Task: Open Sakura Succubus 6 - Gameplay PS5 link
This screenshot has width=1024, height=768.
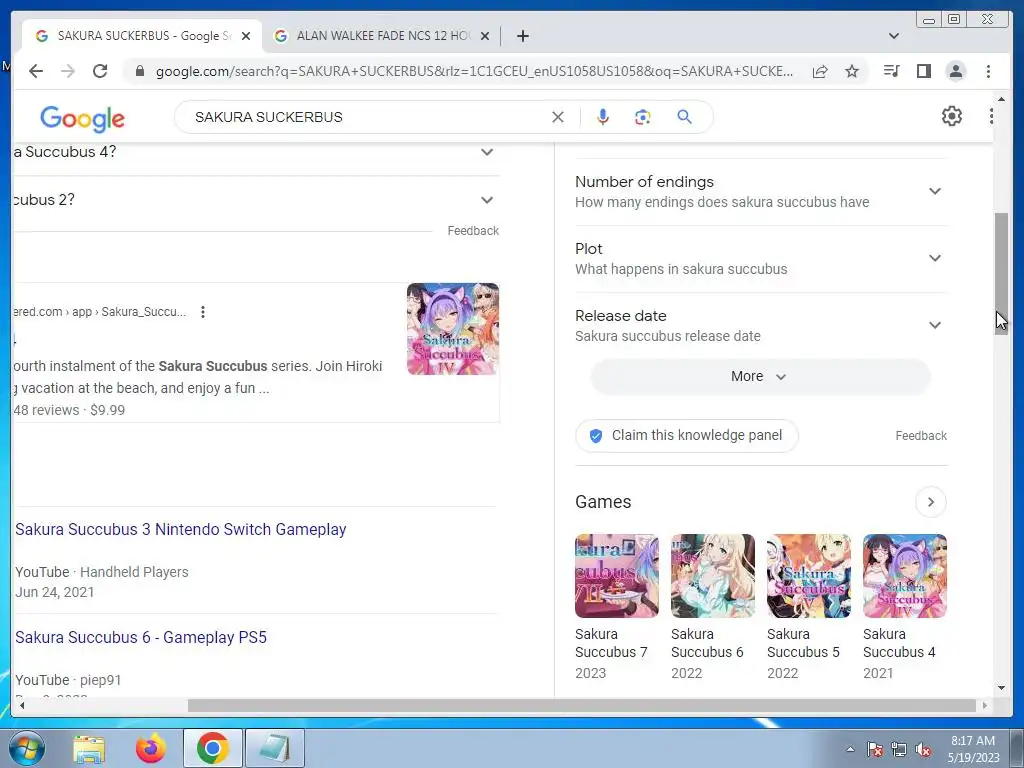Action: coord(141,637)
